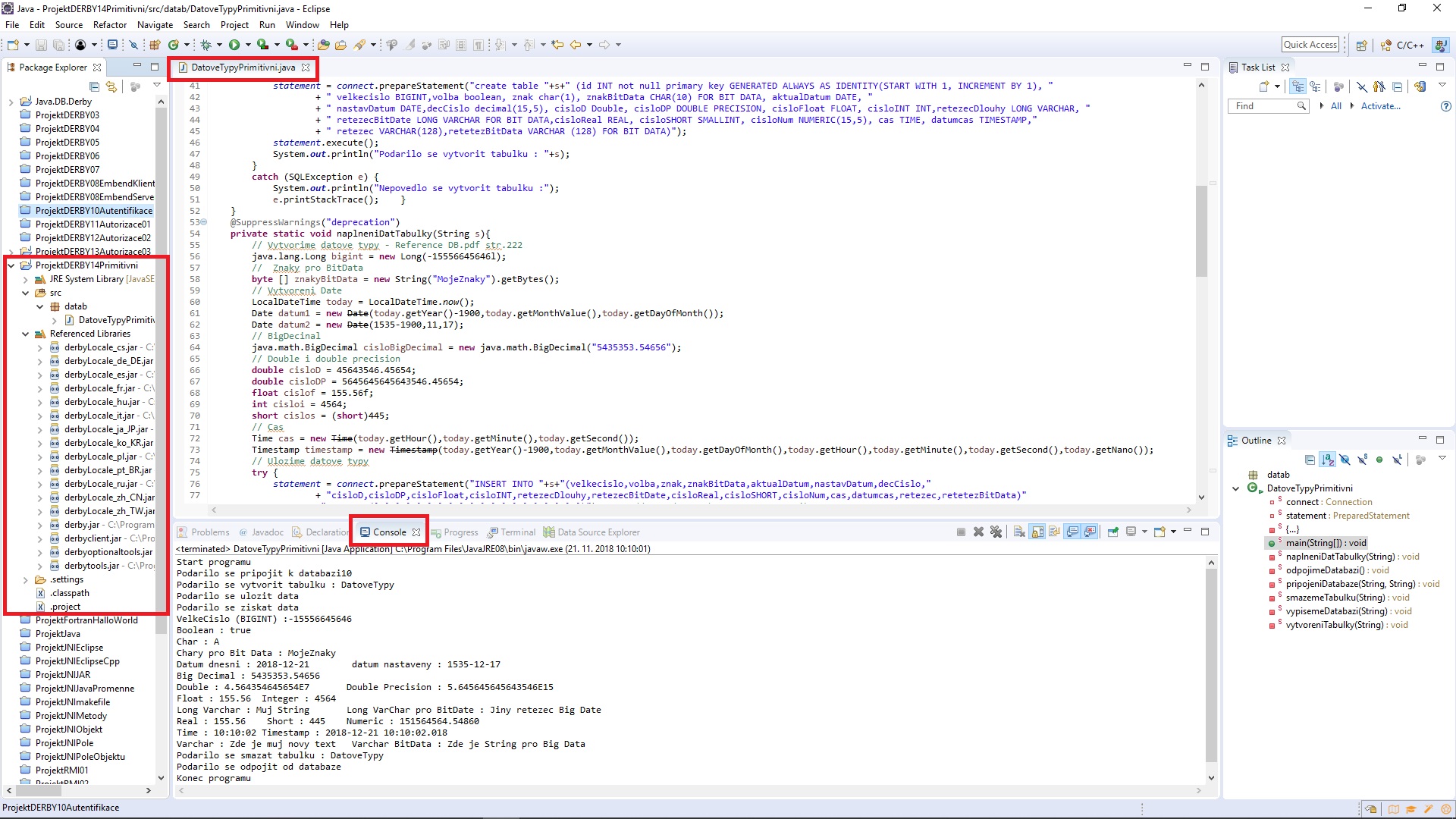Viewport: 1456px width, 819px height.
Task: Sort the Outline view alphabetically
Action: (x=1328, y=460)
